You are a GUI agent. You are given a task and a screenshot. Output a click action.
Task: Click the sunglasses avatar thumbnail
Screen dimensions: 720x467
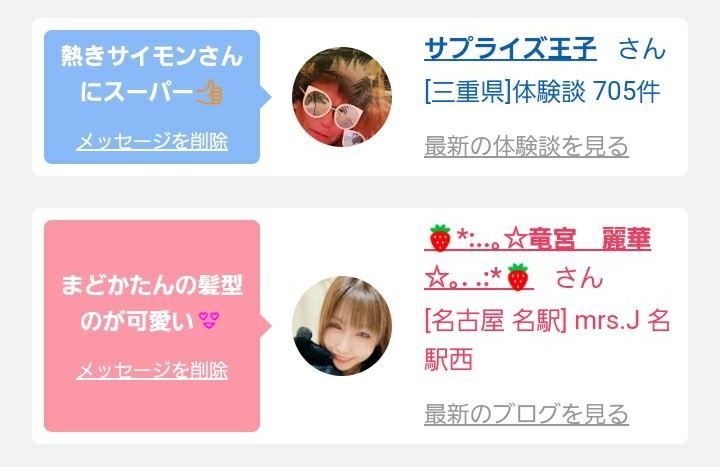pos(342,96)
